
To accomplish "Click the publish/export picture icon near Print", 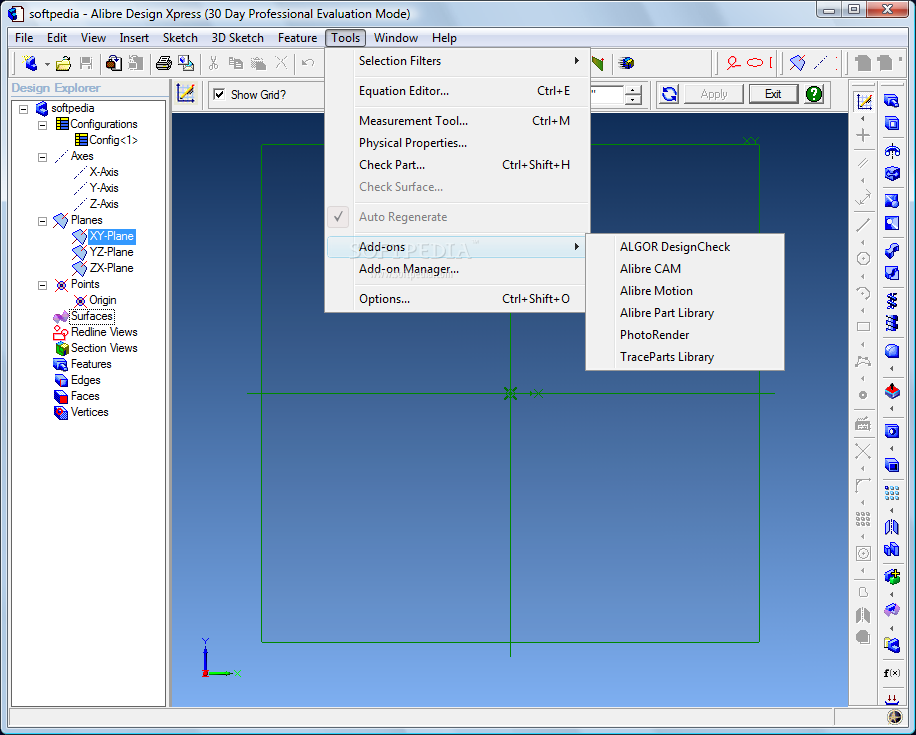I will click(x=186, y=63).
